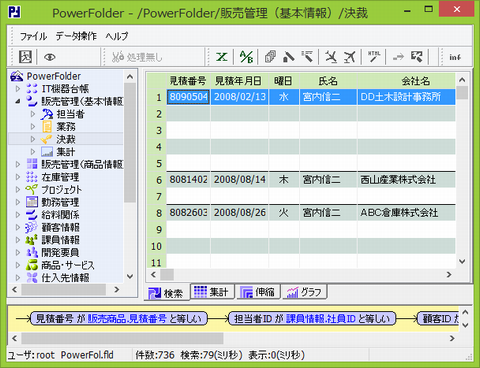This screenshot has width=480, height=368.
Task: Click the 曜日 column header
Action: (284, 81)
